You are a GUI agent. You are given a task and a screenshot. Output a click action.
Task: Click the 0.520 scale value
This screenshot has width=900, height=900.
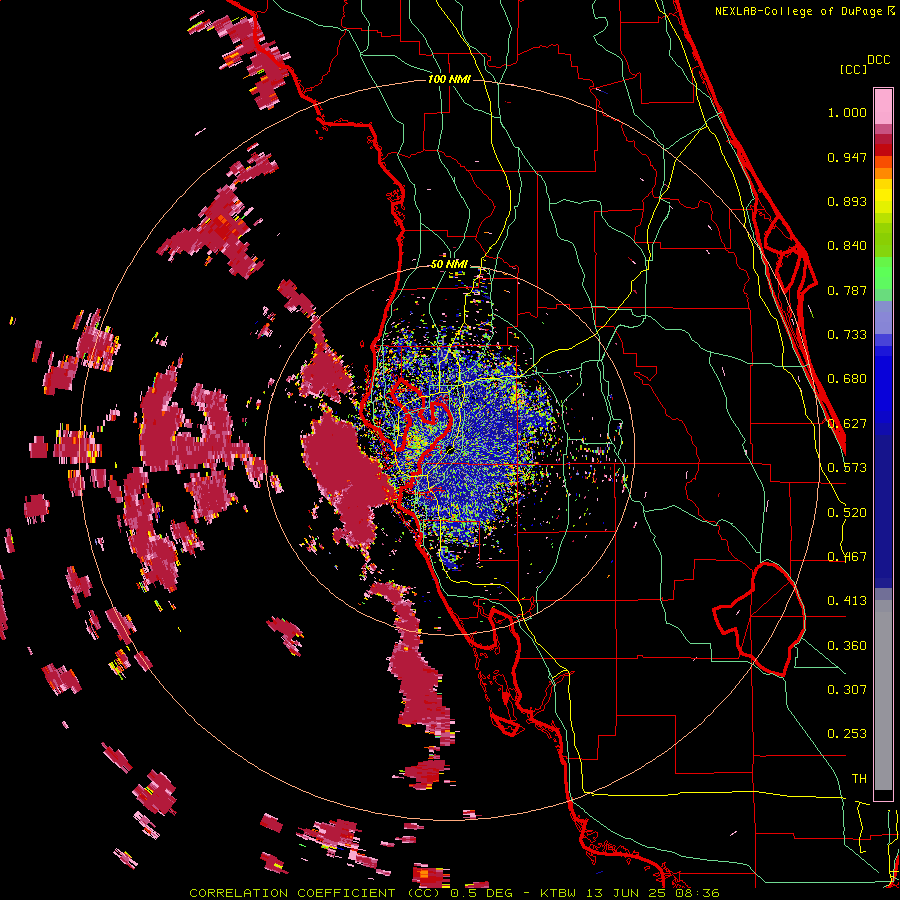[847, 513]
